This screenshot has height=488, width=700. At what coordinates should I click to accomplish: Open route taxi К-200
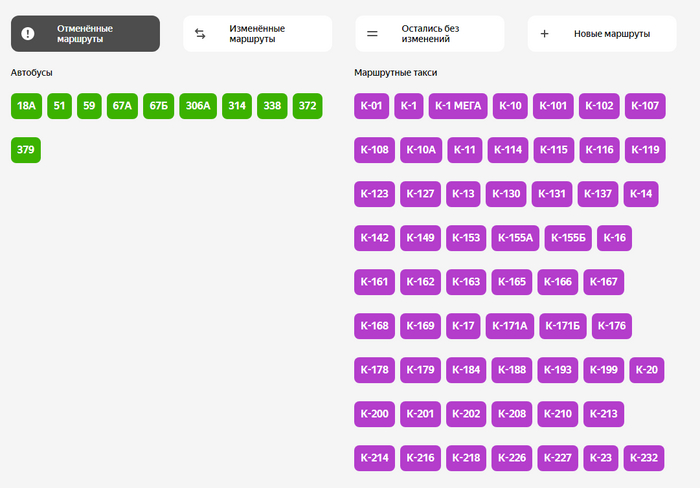tap(374, 414)
